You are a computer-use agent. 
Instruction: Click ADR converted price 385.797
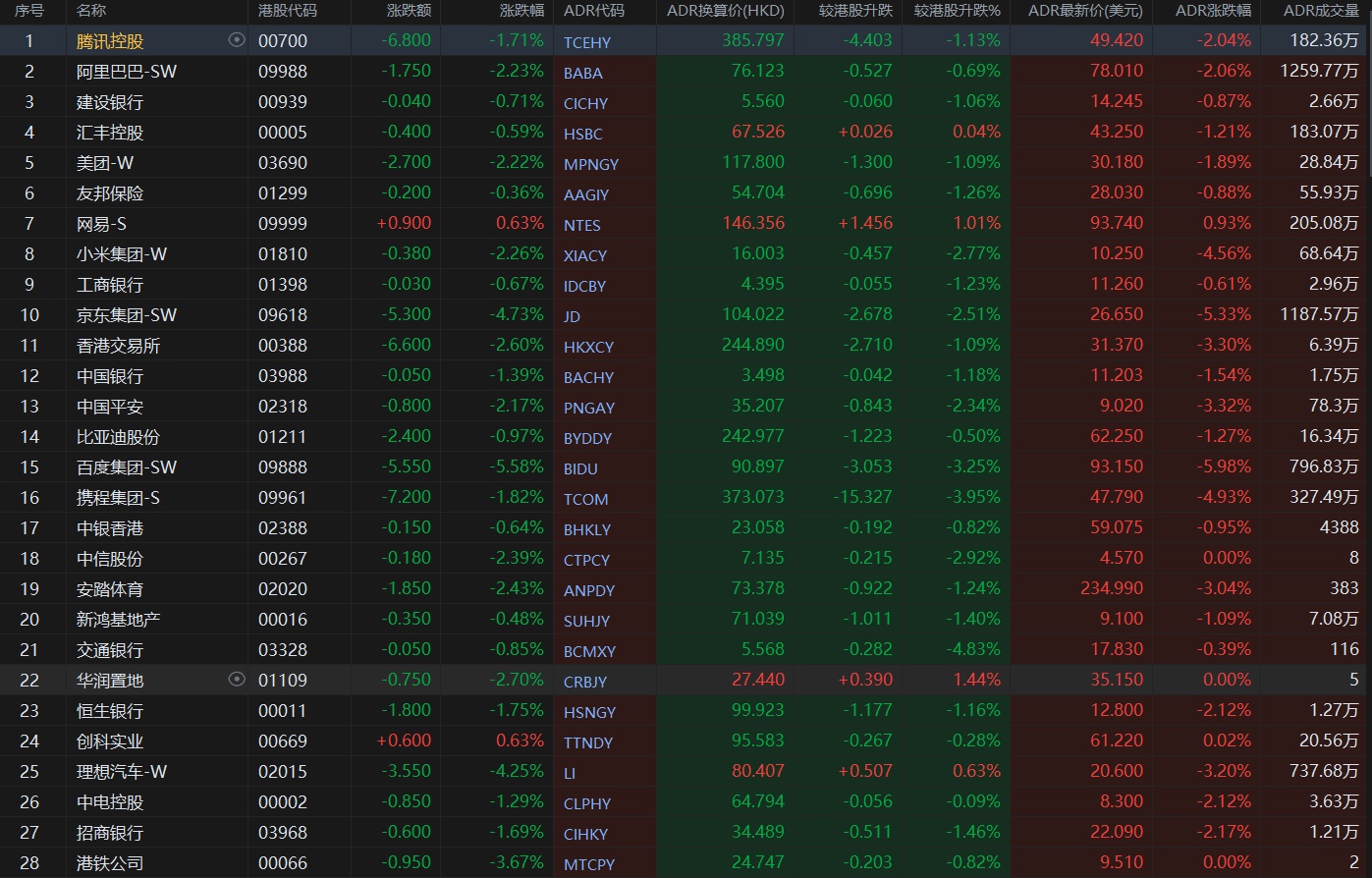coord(753,41)
